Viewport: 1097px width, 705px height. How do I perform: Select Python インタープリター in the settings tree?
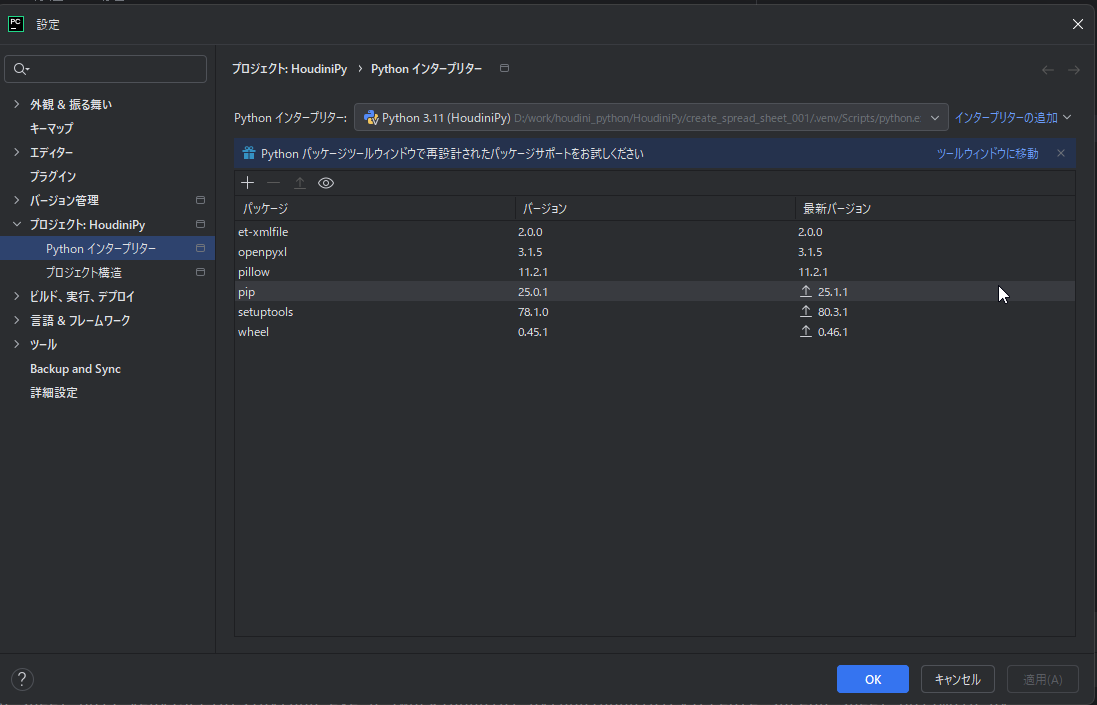(101, 248)
